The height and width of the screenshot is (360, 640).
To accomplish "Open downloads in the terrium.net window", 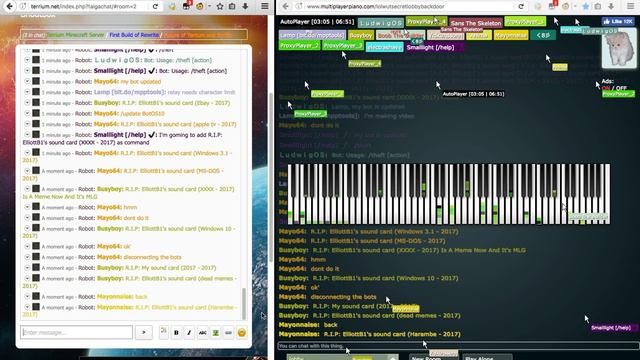I will coord(245,7).
